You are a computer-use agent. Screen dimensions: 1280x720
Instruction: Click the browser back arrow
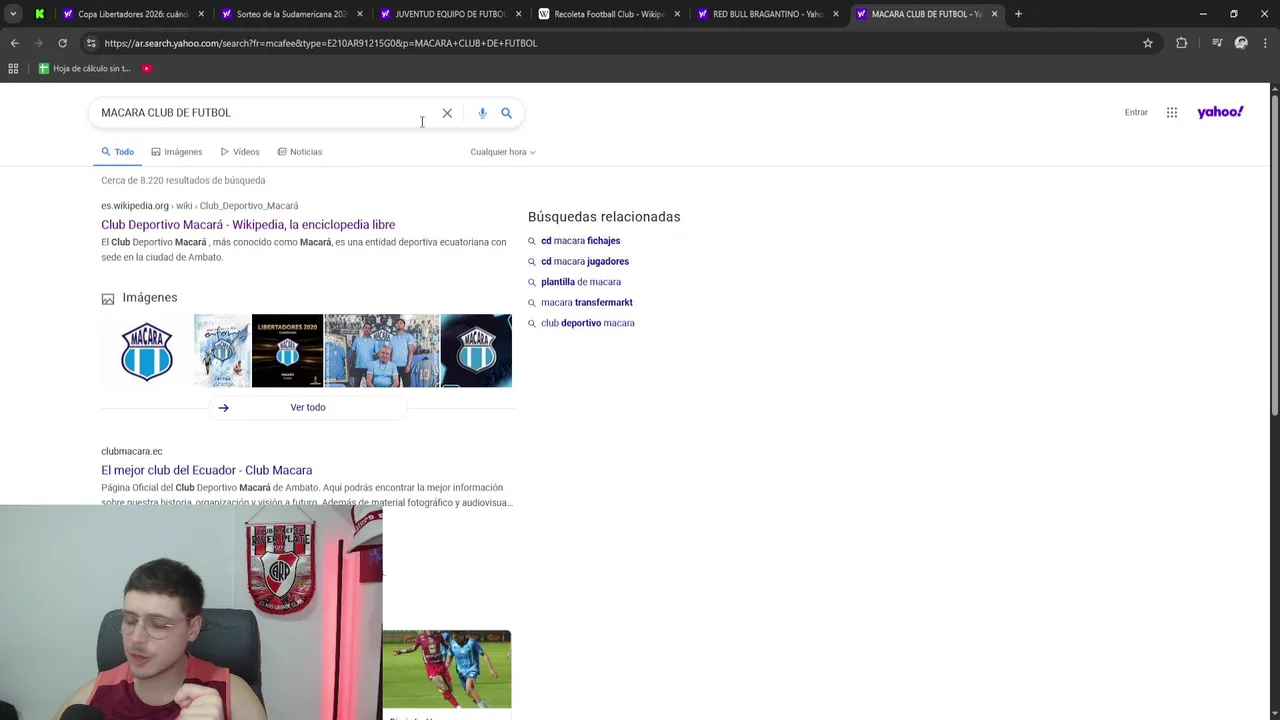[14, 43]
